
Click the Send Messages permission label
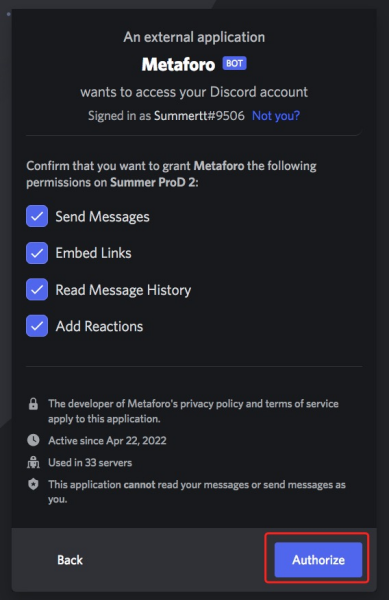pos(103,217)
